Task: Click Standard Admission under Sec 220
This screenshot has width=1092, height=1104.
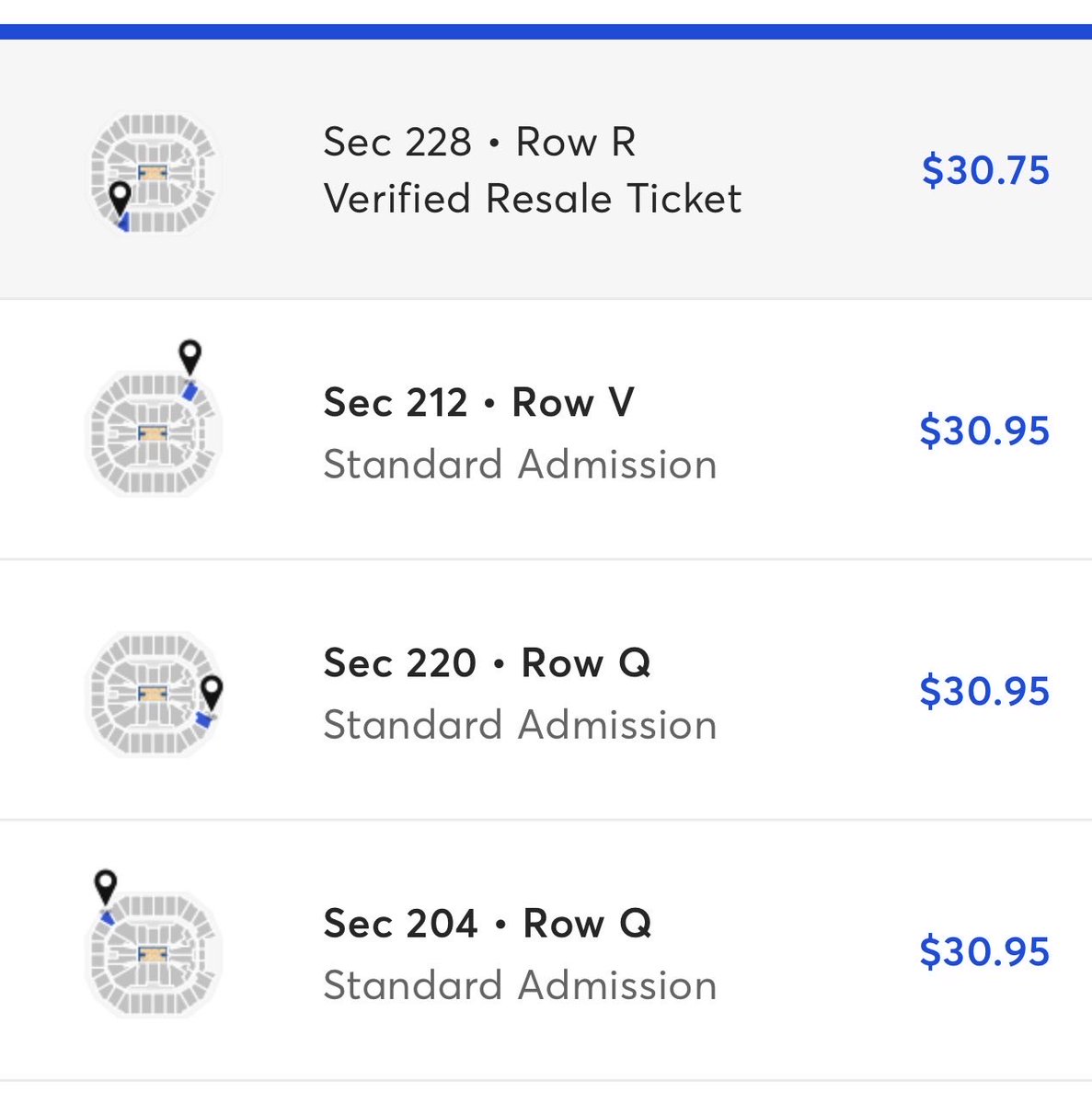Action: point(520,725)
